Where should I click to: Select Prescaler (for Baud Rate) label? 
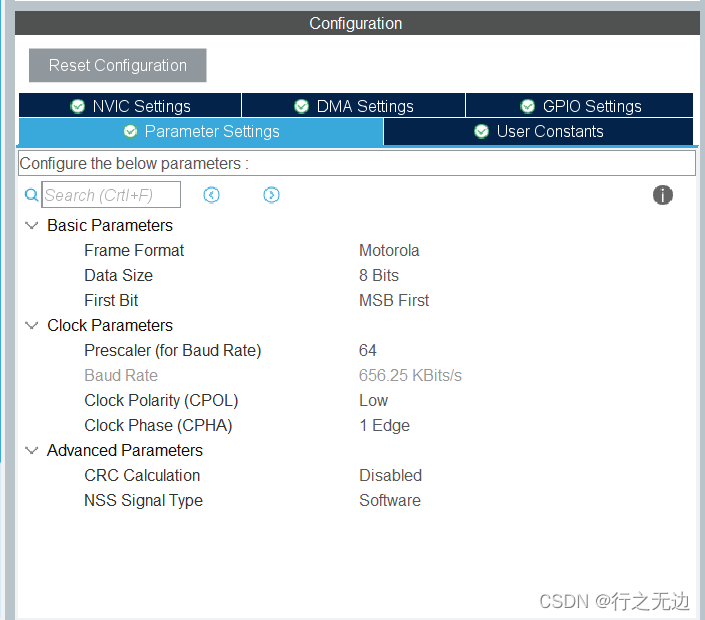click(173, 350)
